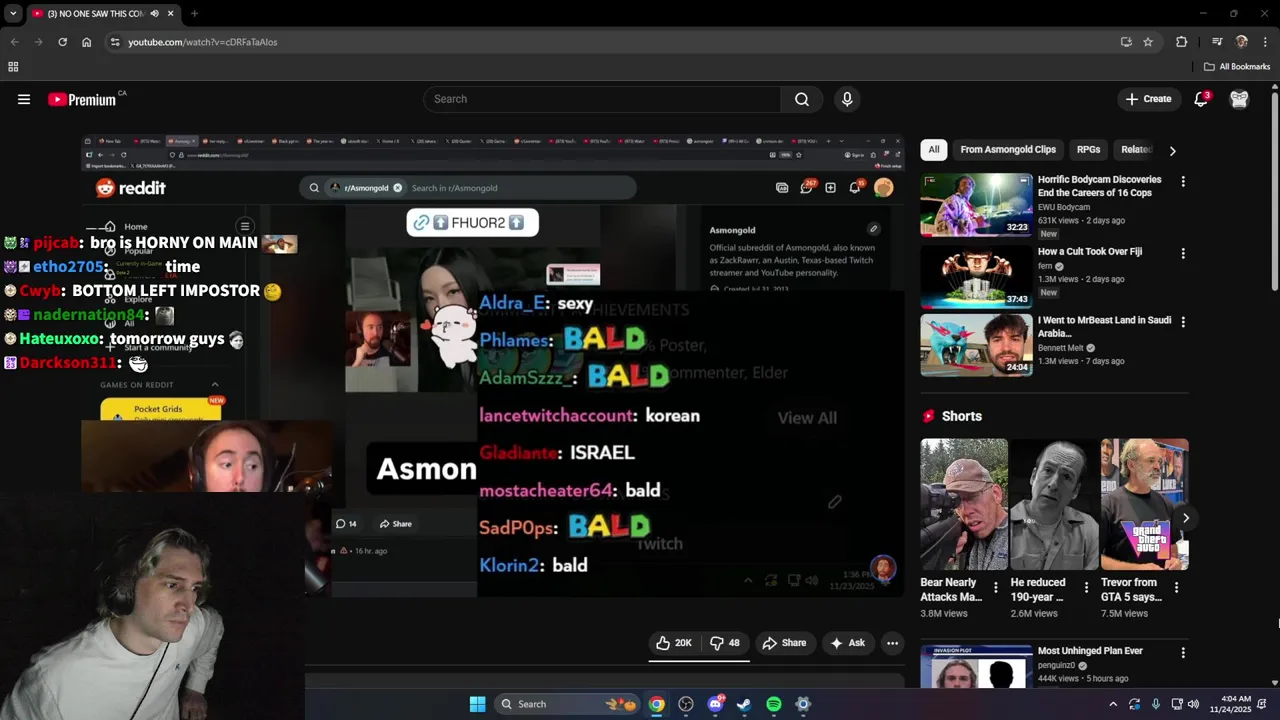Open options for How a Cult Took Over Fiji

click(x=1183, y=254)
